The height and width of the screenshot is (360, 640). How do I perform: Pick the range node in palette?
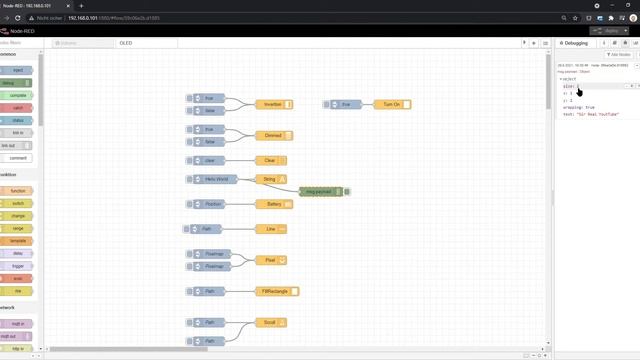tap(16, 229)
